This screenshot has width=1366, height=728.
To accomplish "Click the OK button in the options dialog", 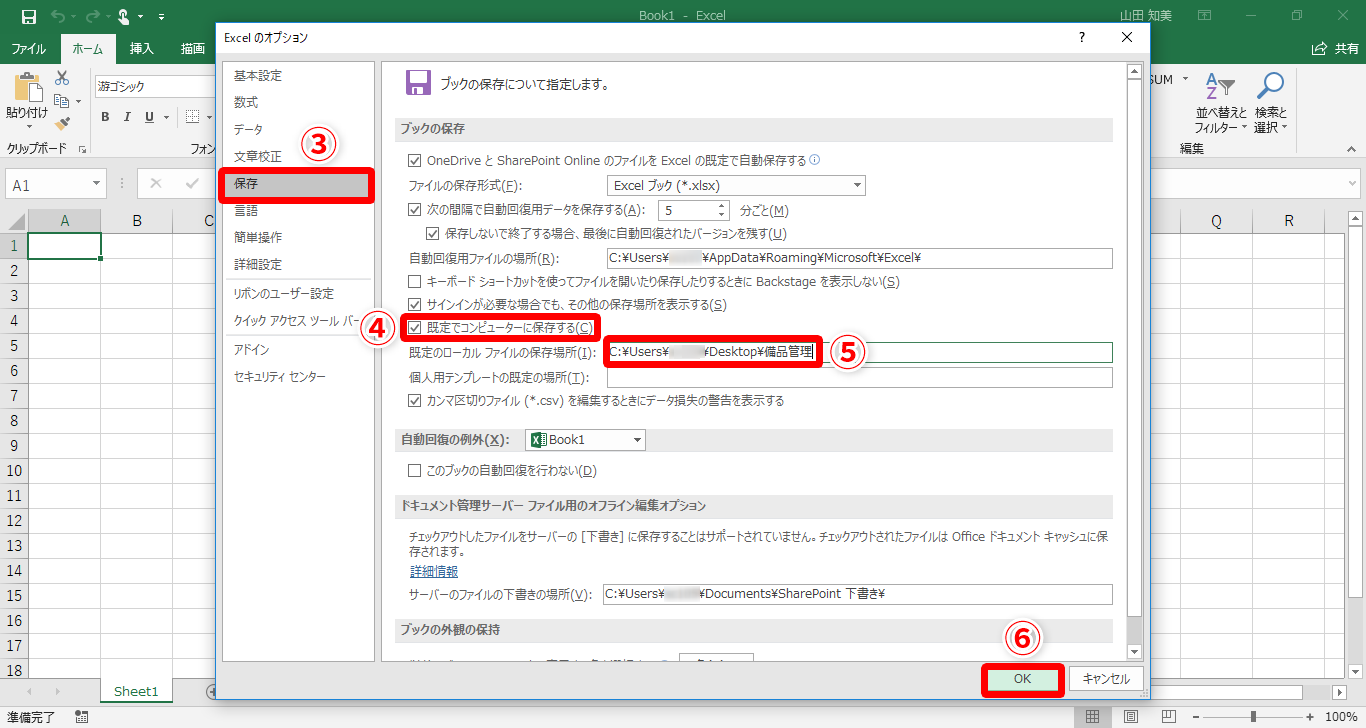I will (x=1022, y=678).
